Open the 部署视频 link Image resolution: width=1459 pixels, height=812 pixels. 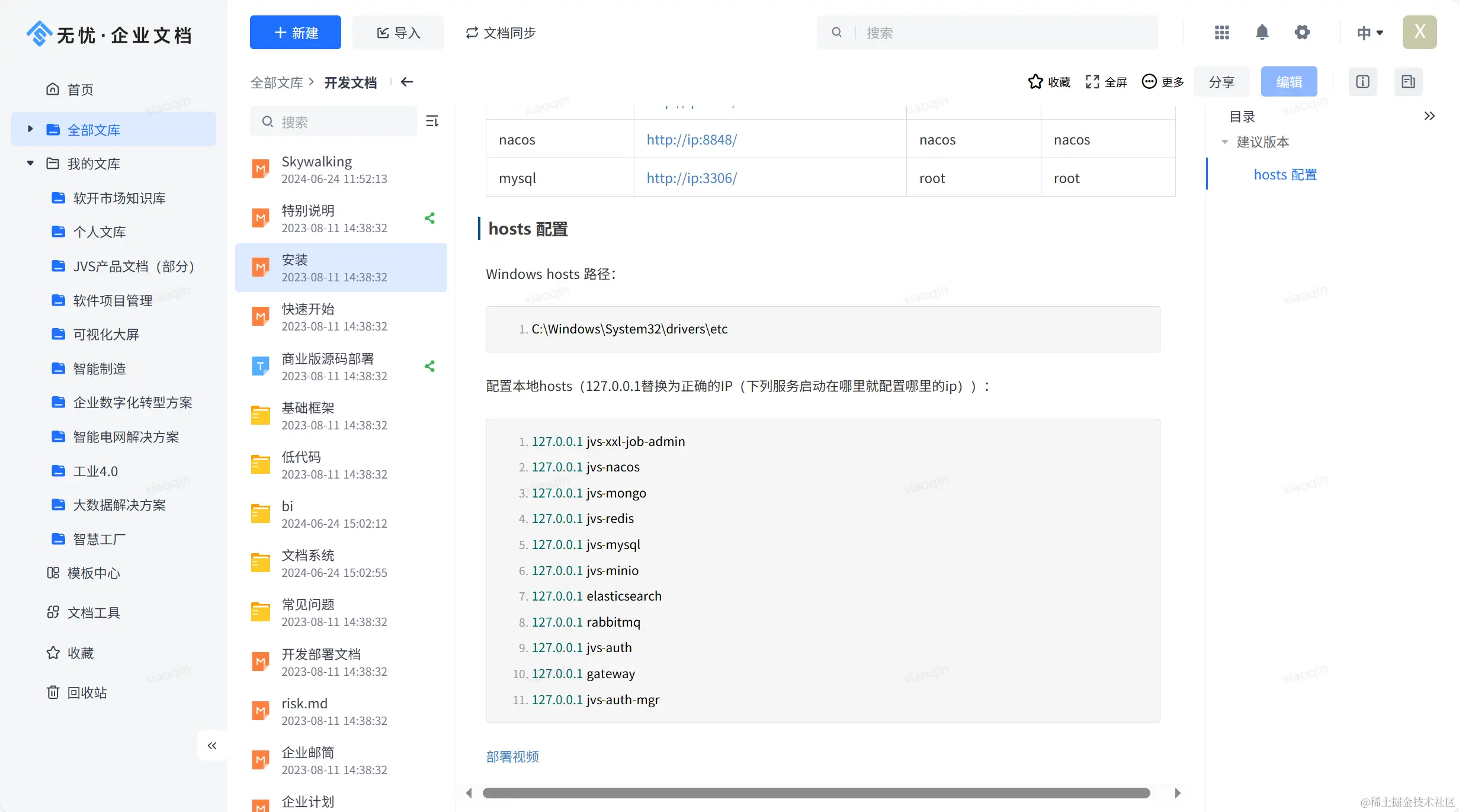(512, 756)
